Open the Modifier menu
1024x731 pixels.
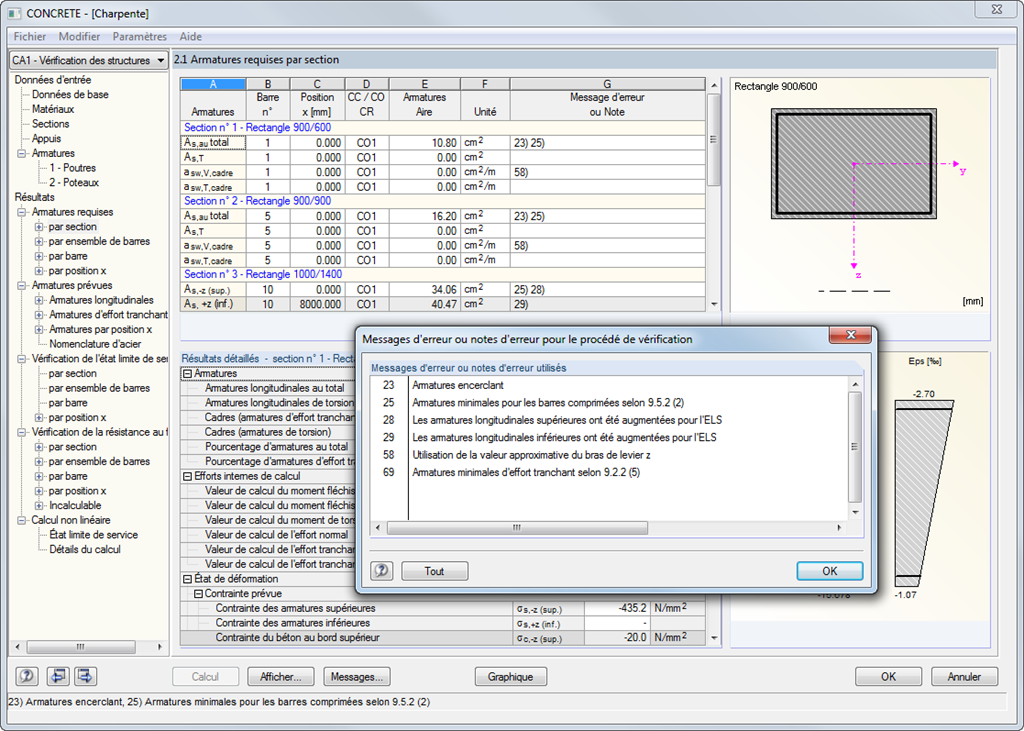click(79, 37)
